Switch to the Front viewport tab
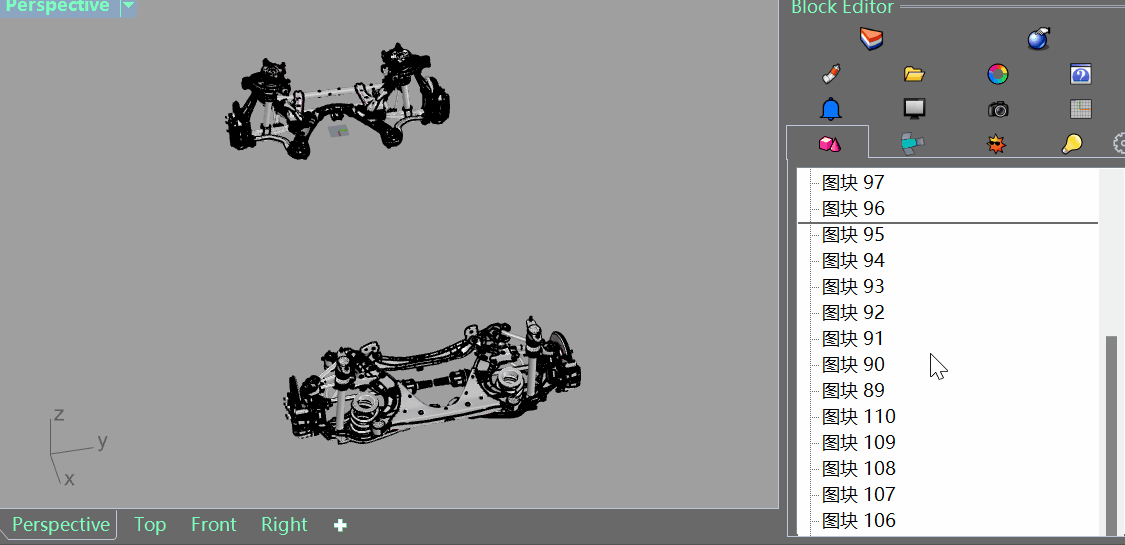Screen dimensions: 1125x545 coord(214,525)
